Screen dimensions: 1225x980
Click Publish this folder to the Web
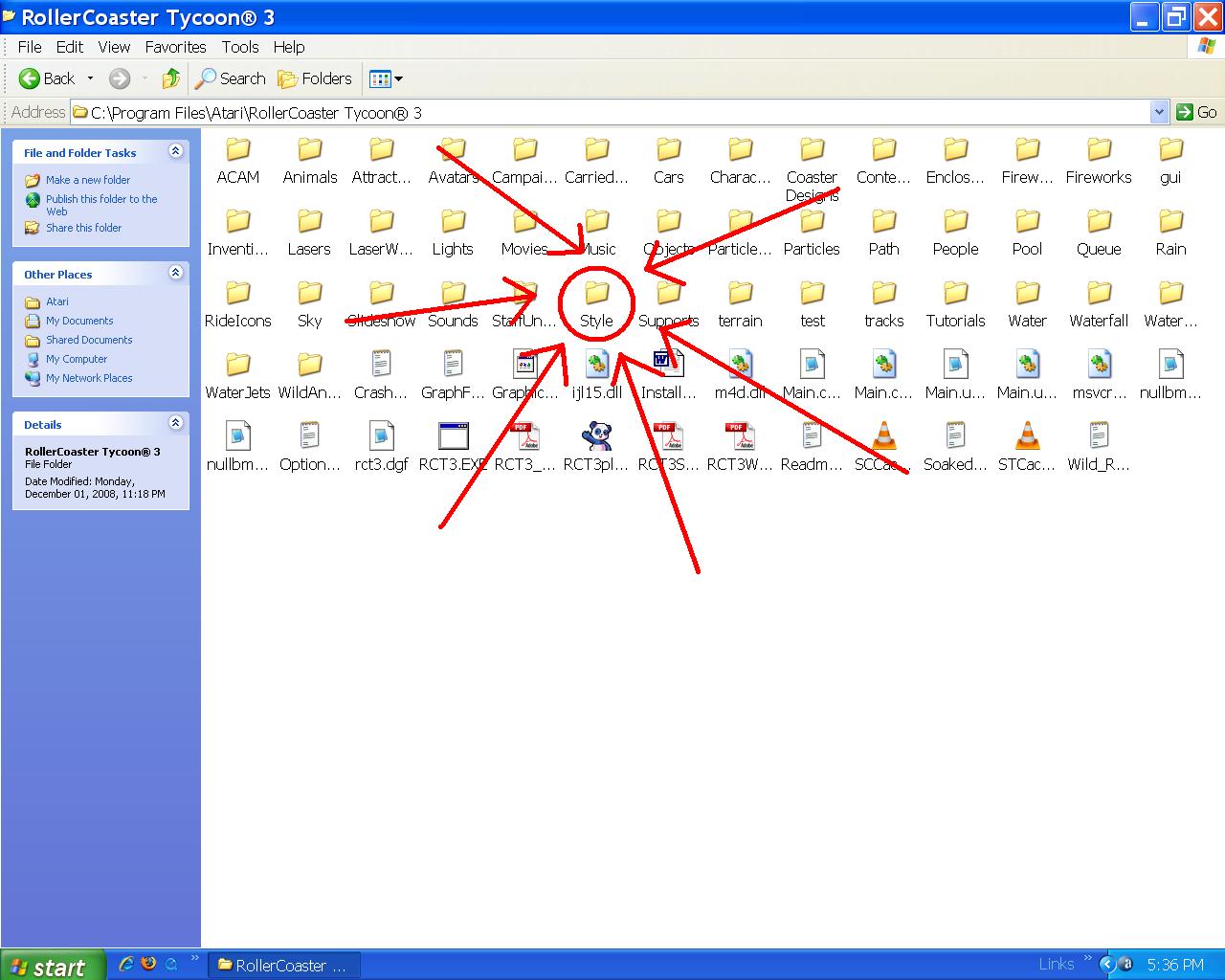tap(101, 205)
